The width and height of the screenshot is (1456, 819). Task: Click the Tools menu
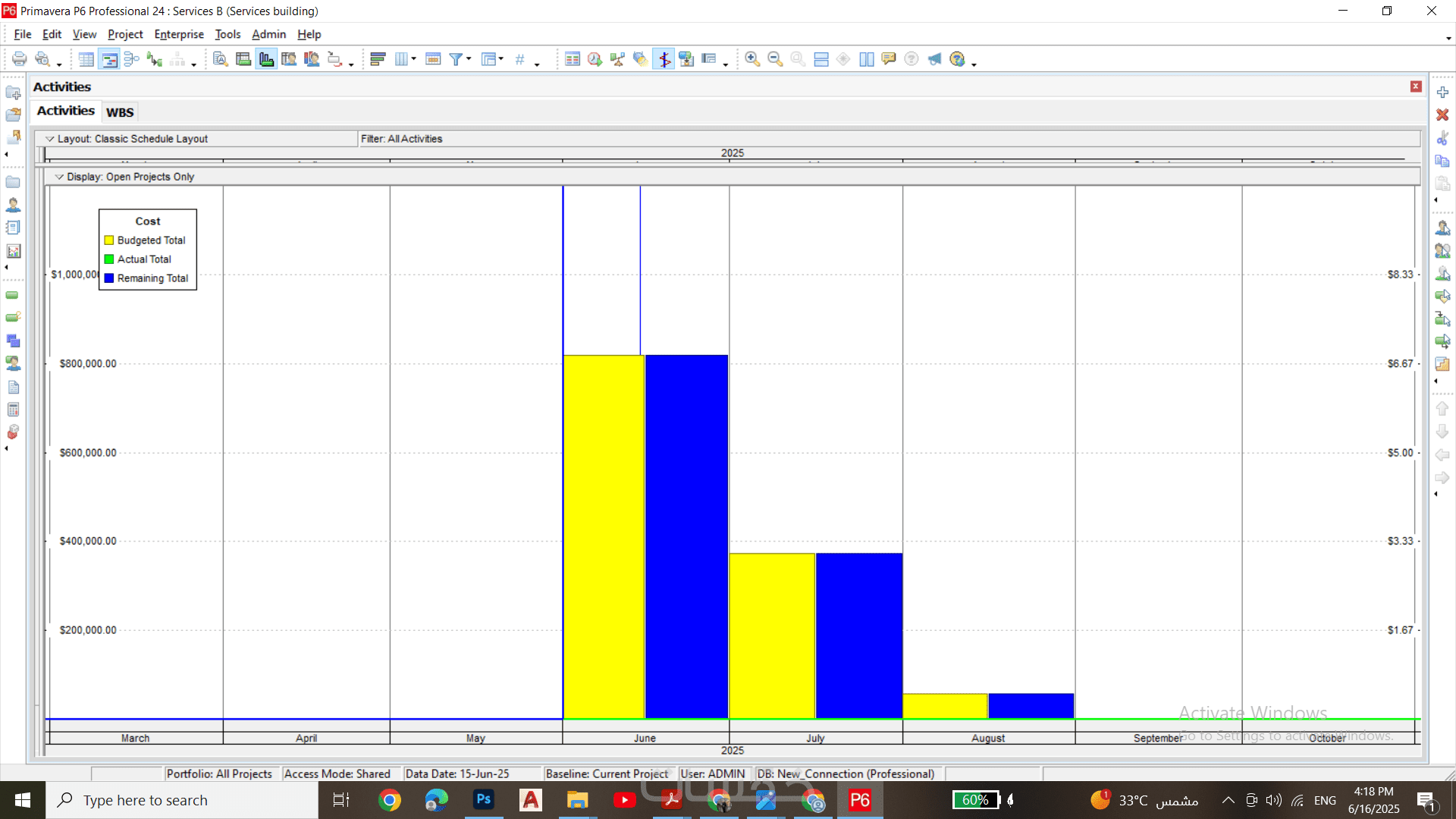227,34
